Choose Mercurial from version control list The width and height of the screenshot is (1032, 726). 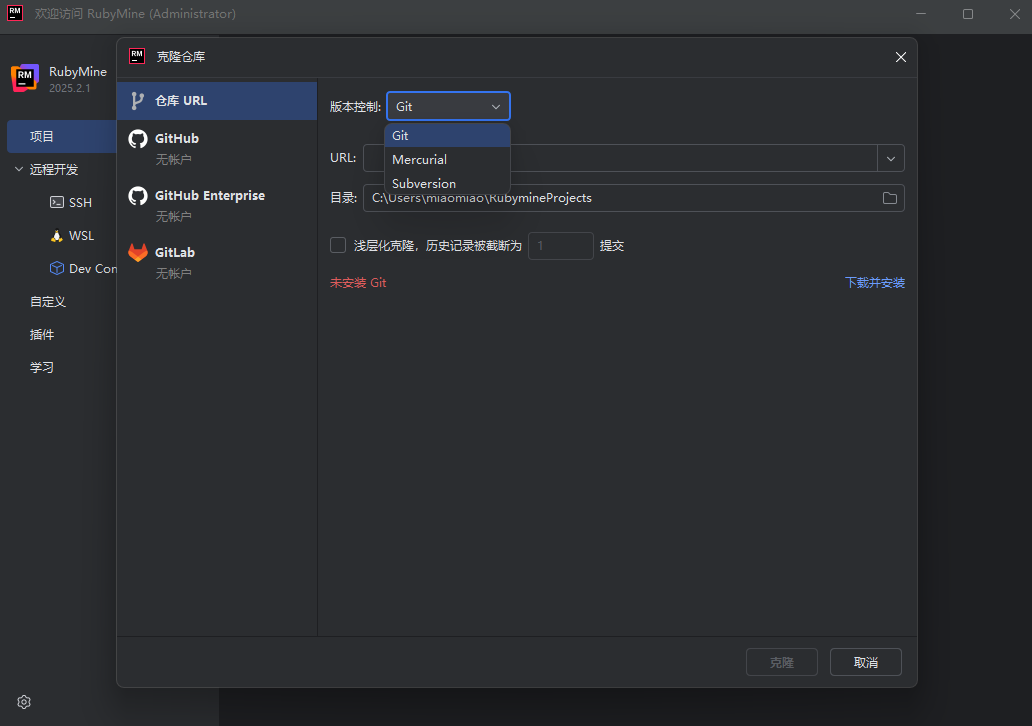[x=420, y=160]
